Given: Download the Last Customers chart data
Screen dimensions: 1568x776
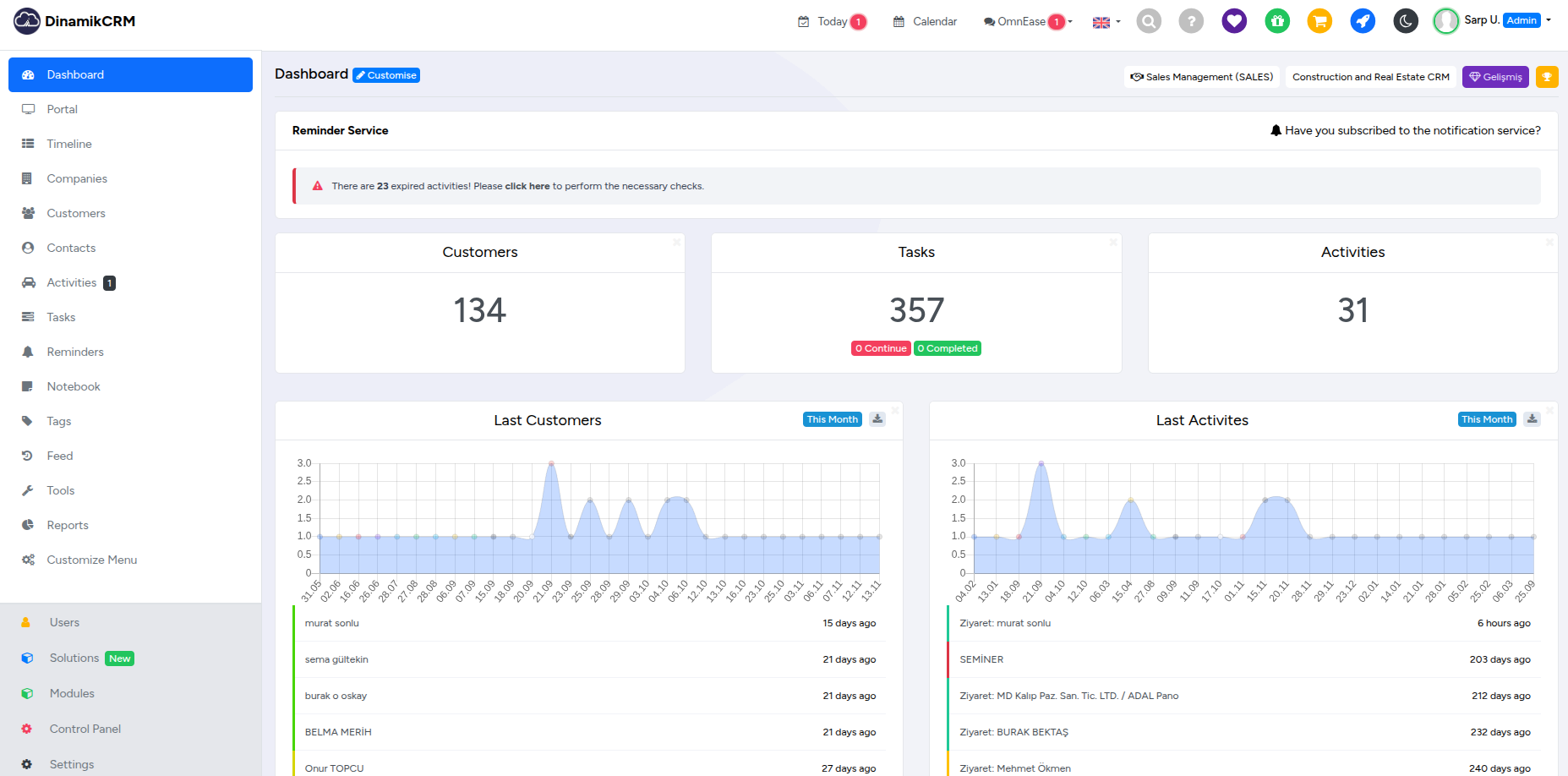Looking at the screenshot, I should coord(877,419).
